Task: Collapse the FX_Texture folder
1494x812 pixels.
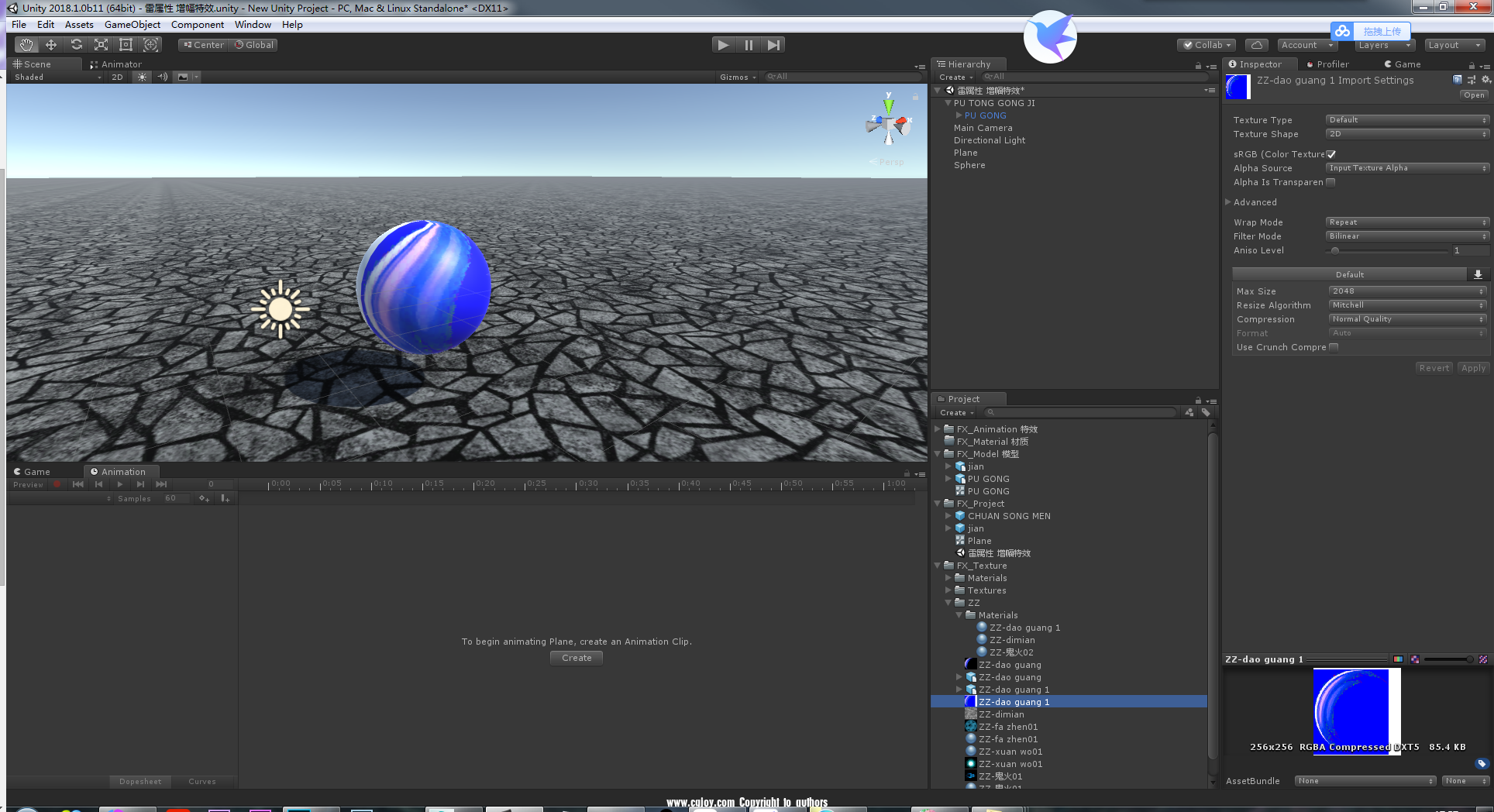Action: [x=938, y=566]
